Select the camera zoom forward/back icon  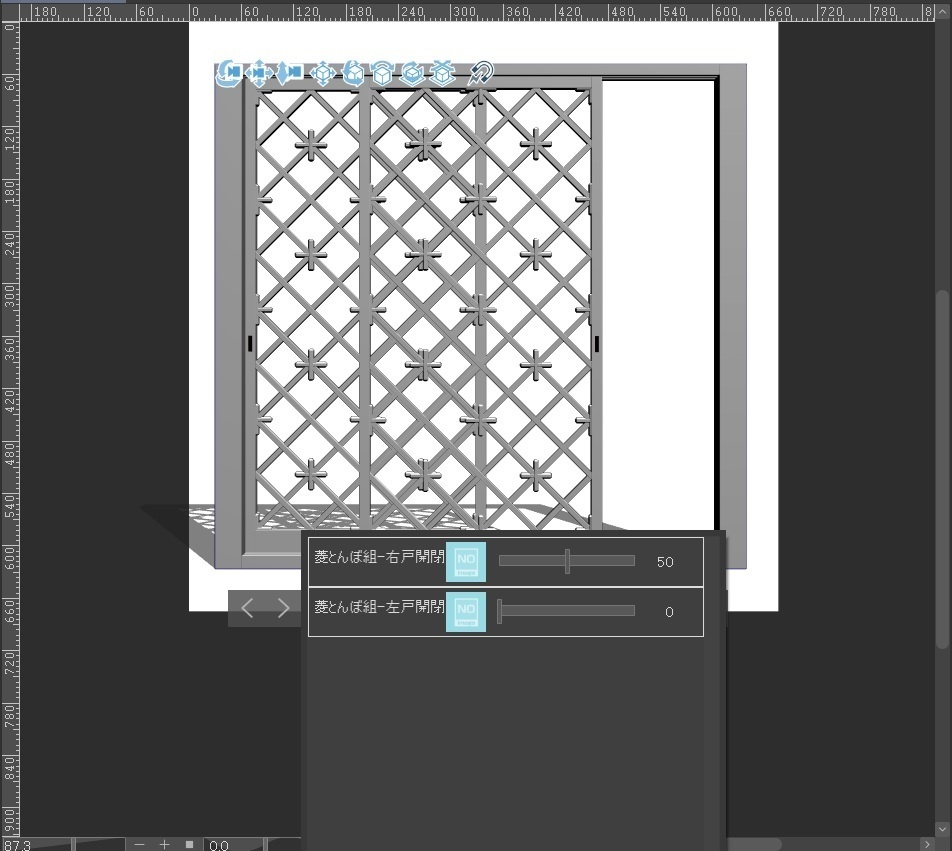coord(290,73)
